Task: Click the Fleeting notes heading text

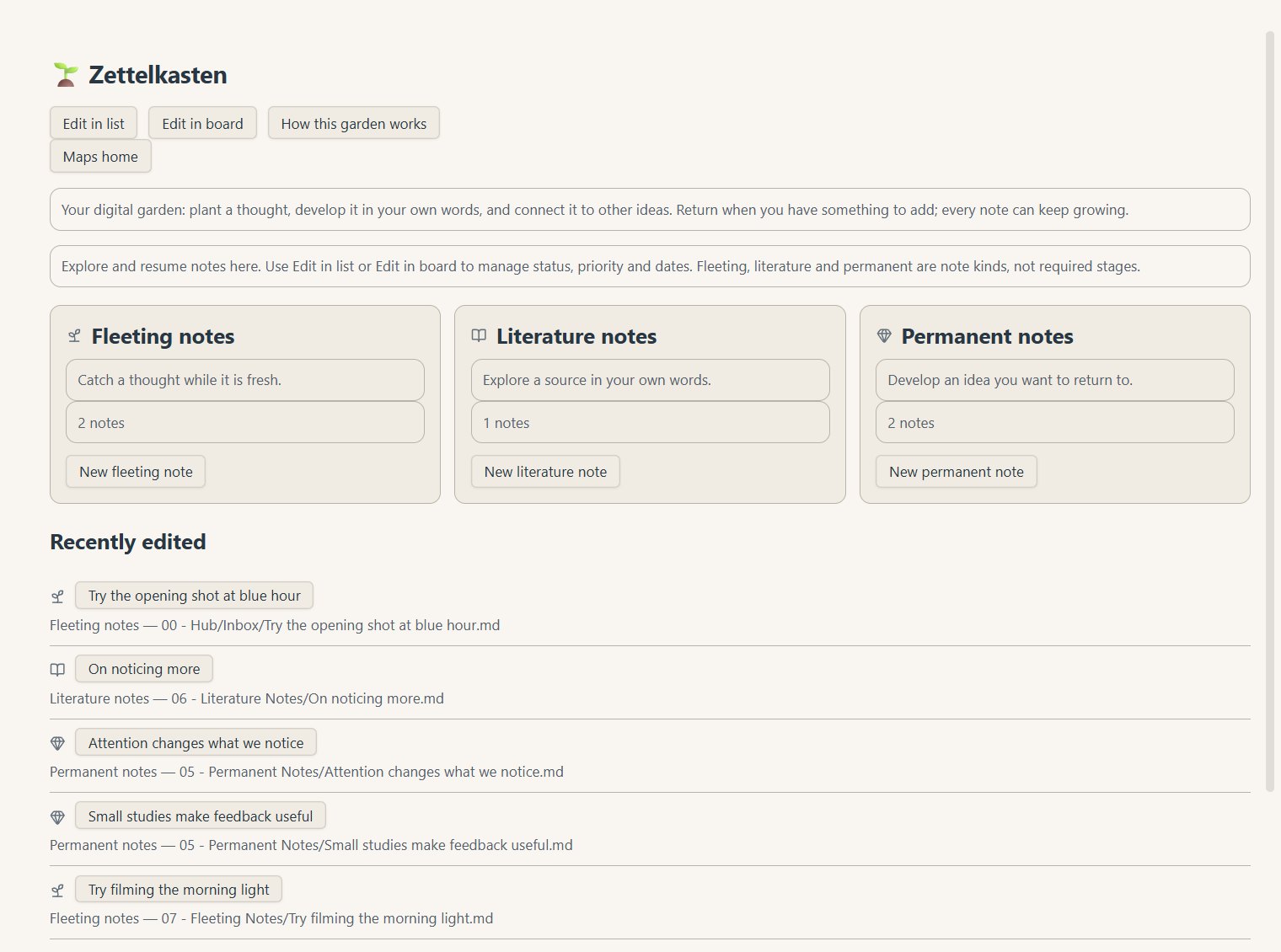Action: [x=163, y=336]
